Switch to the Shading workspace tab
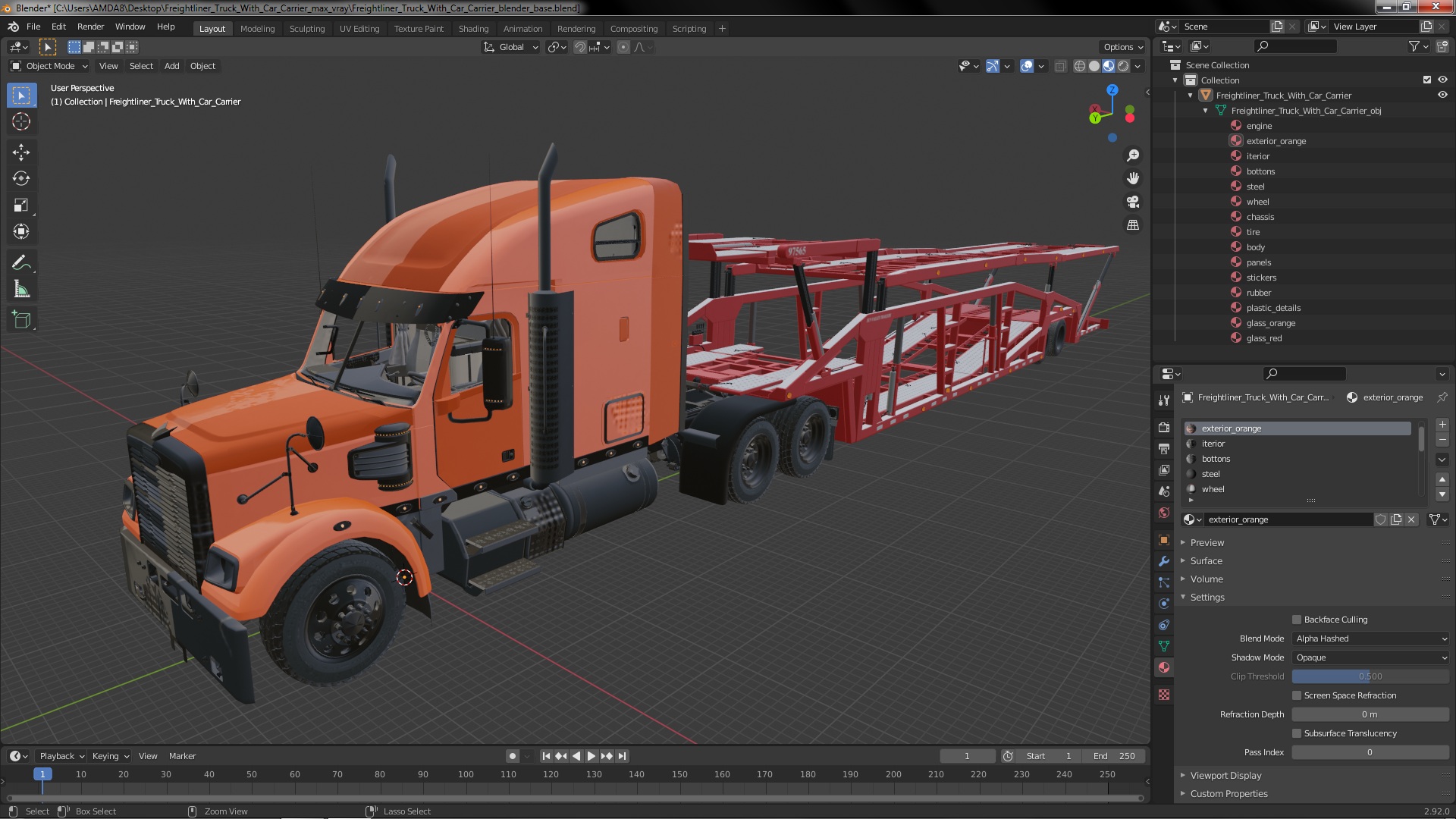 tap(473, 29)
